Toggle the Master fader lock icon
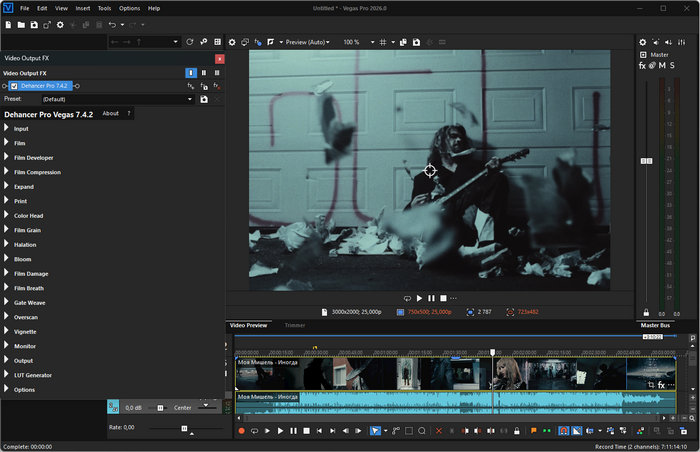Viewport: 700px width, 452px height. tap(646, 313)
